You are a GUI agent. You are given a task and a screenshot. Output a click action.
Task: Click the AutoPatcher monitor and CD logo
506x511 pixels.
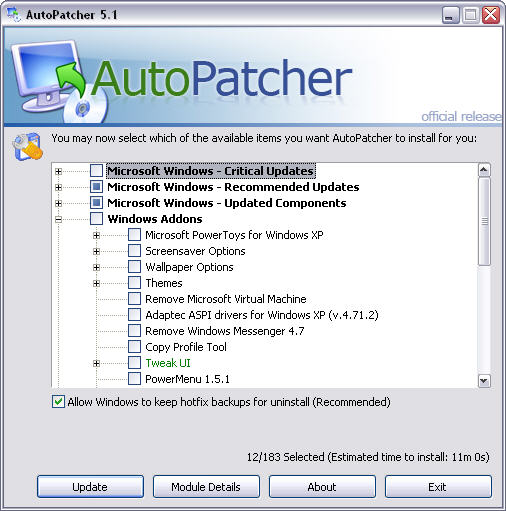59,81
